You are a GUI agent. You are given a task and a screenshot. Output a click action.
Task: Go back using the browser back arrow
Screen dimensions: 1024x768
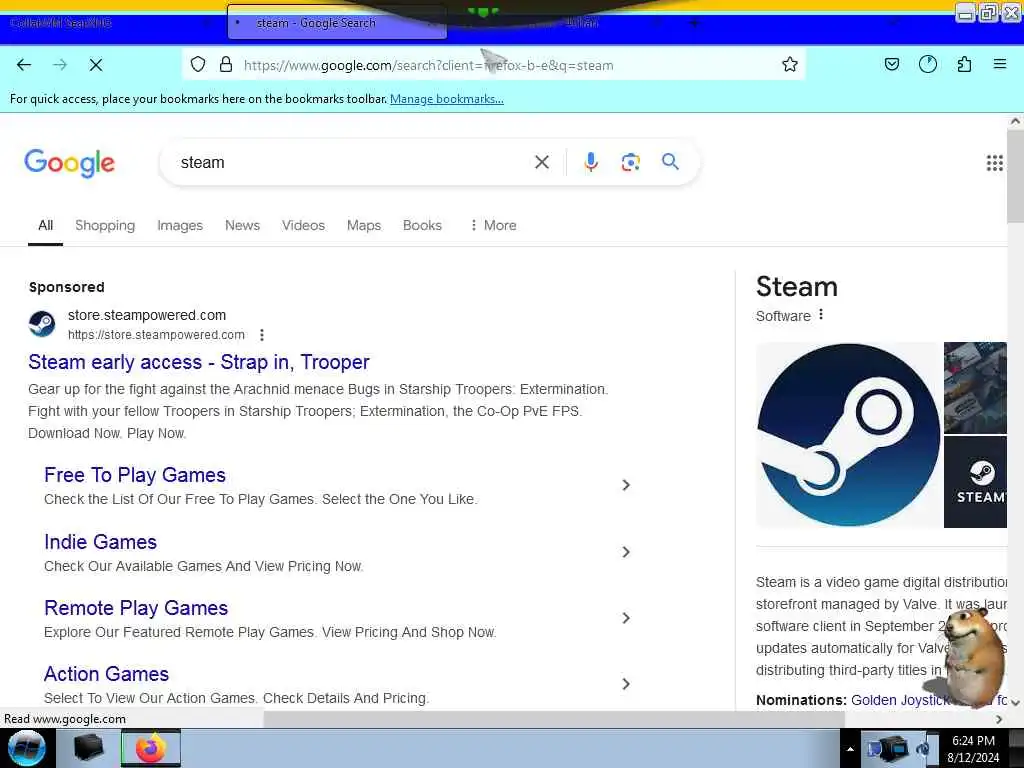point(24,65)
